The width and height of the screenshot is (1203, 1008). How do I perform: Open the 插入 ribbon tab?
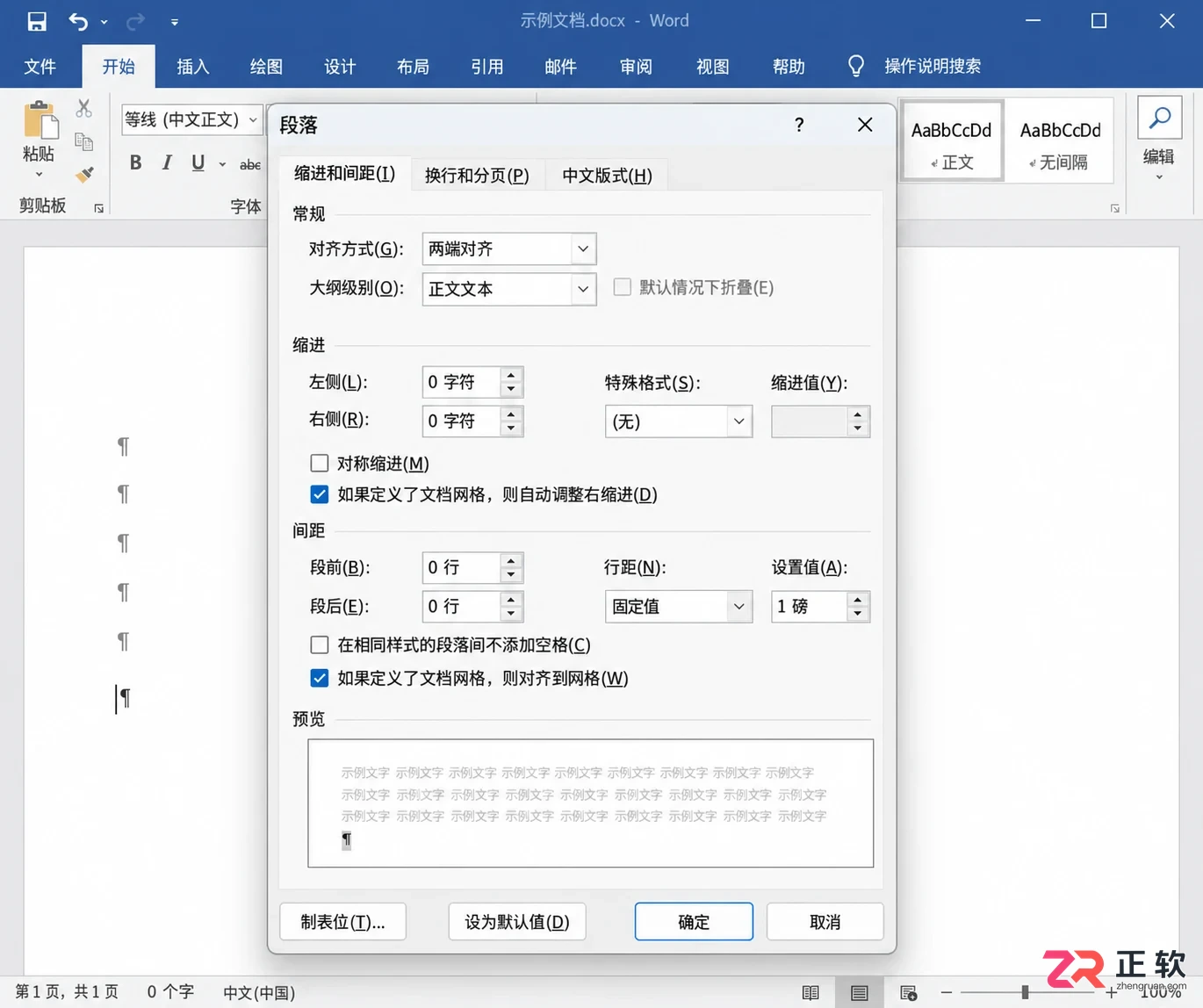[x=193, y=67]
